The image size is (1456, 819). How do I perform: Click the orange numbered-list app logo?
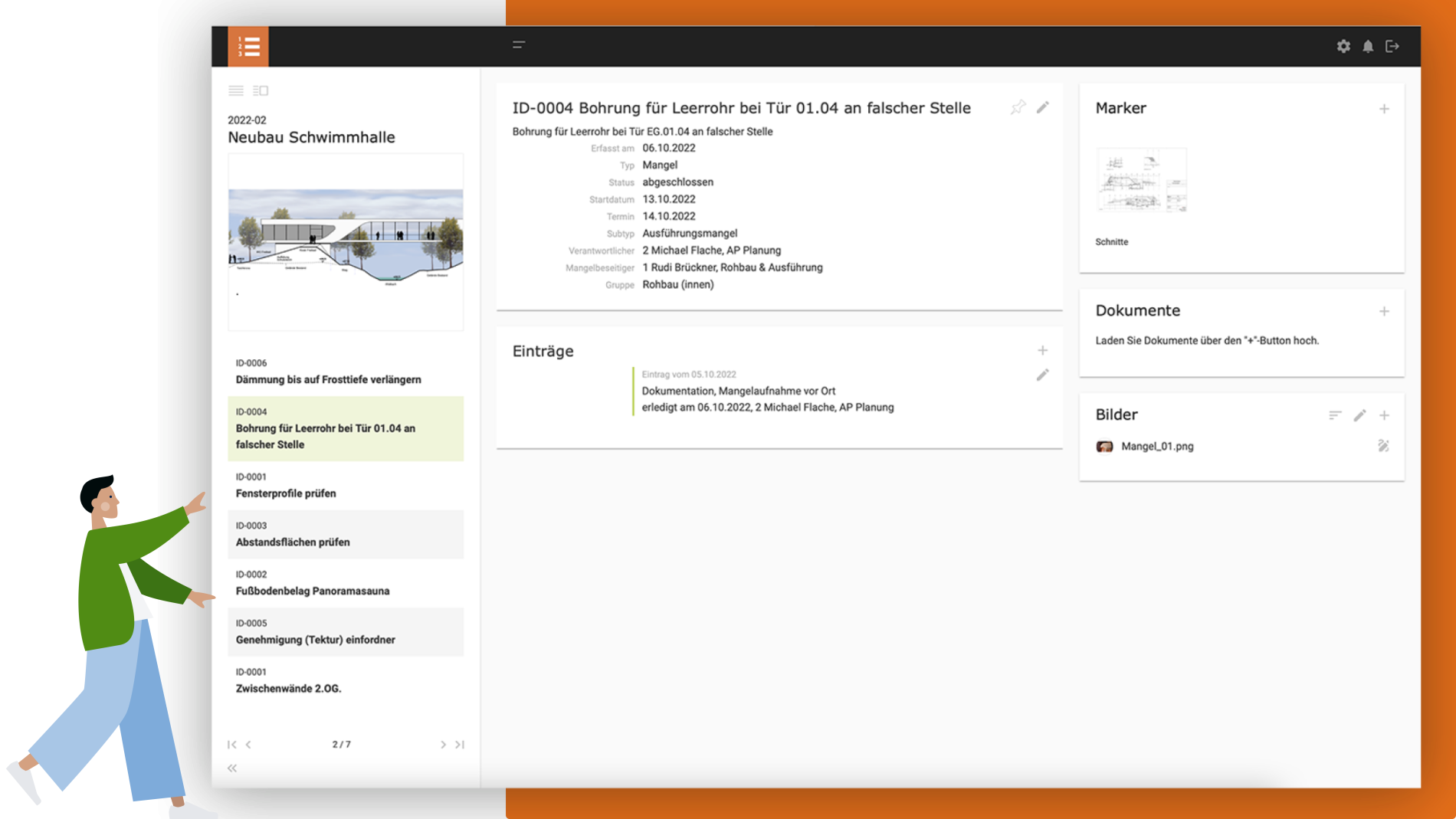point(248,46)
